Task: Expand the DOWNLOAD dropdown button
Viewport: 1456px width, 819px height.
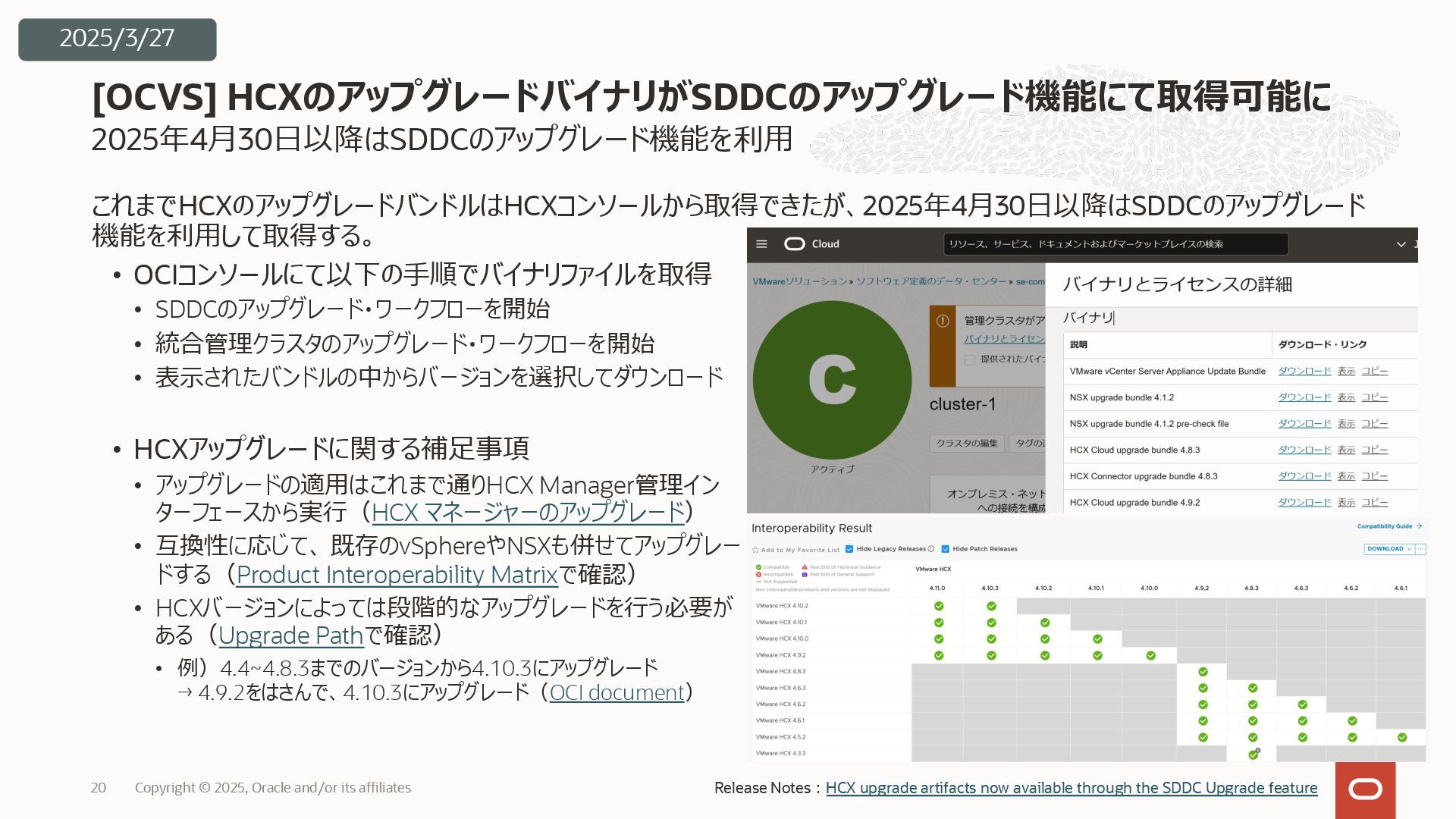Action: pyautogui.click(x=1389, y=549)
